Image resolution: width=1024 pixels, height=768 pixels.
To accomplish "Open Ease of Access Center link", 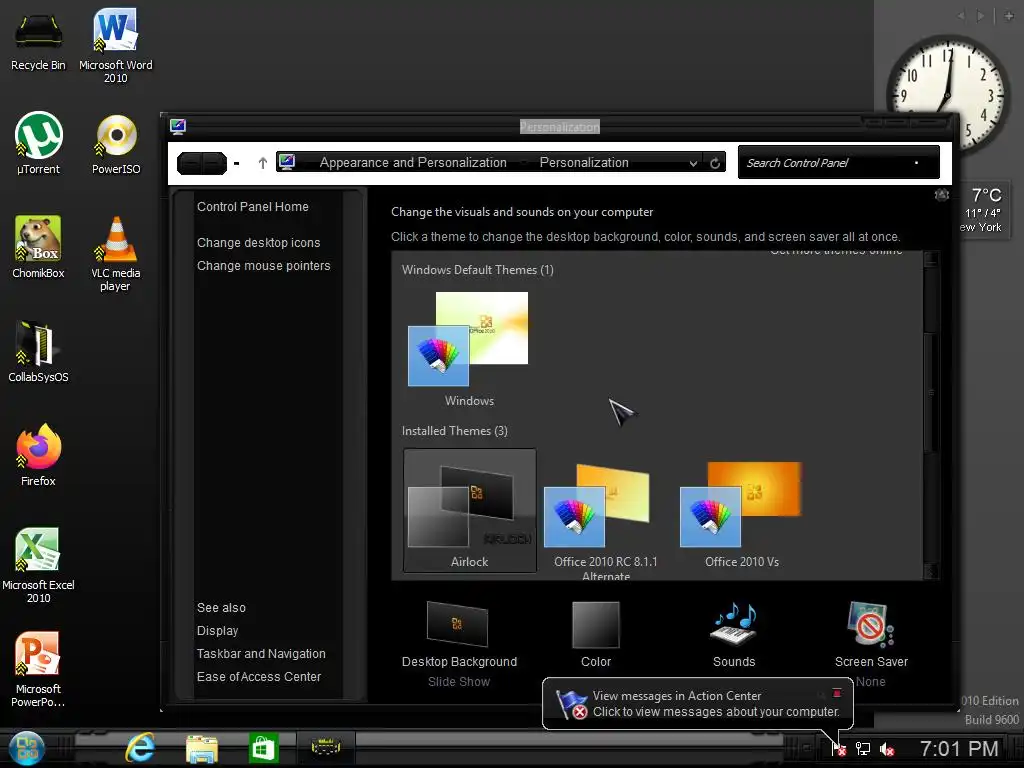I will (259, 677).
